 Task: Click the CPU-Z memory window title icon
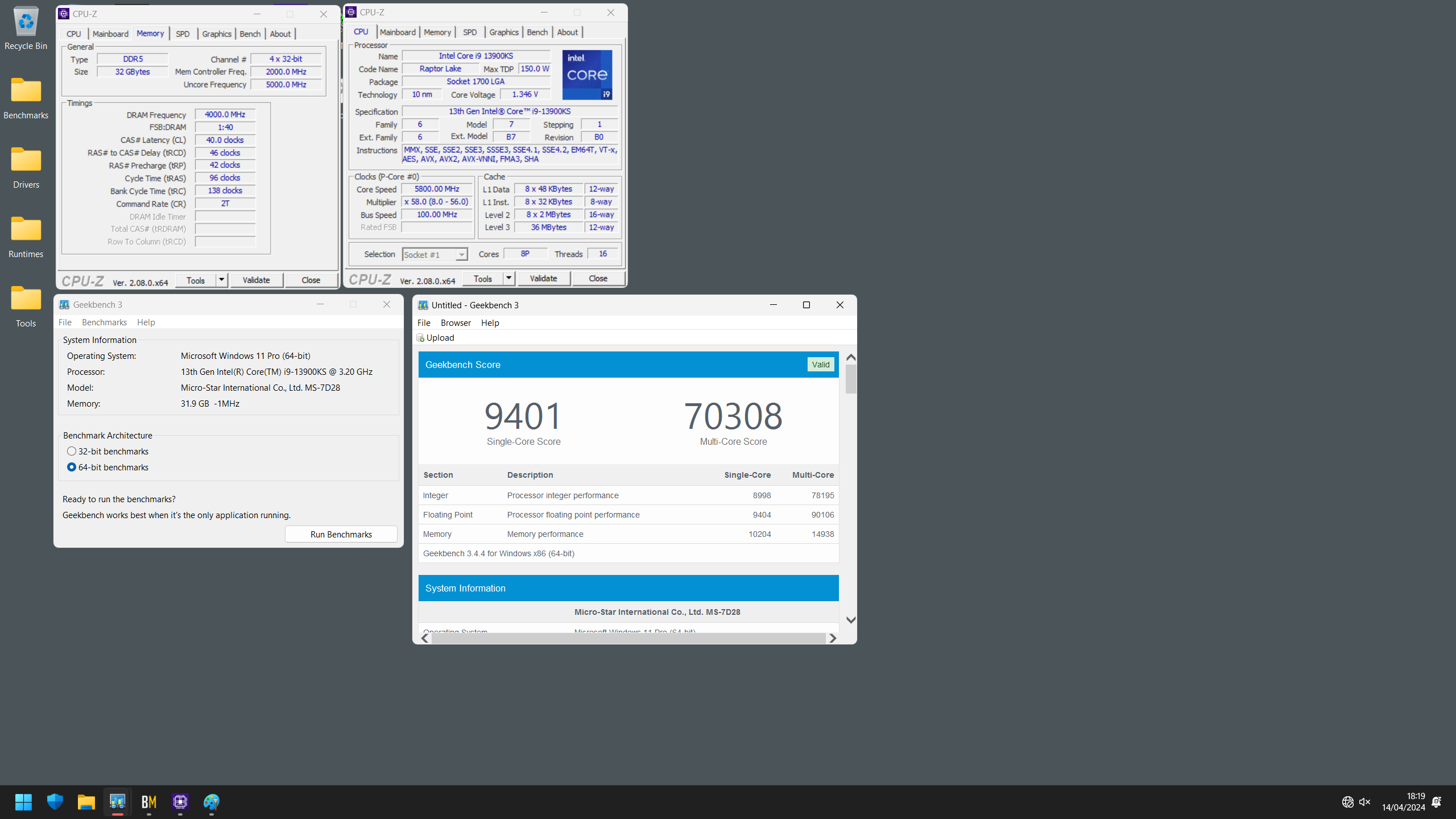click(x=64, y=14)
